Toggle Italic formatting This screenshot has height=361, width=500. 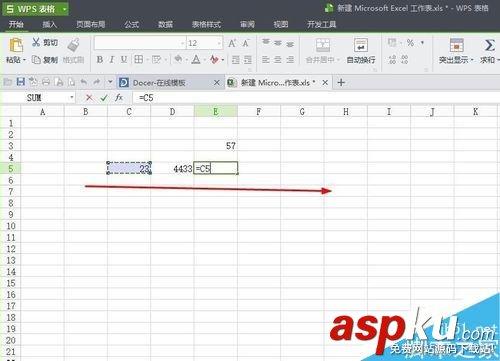pos(112,60)
